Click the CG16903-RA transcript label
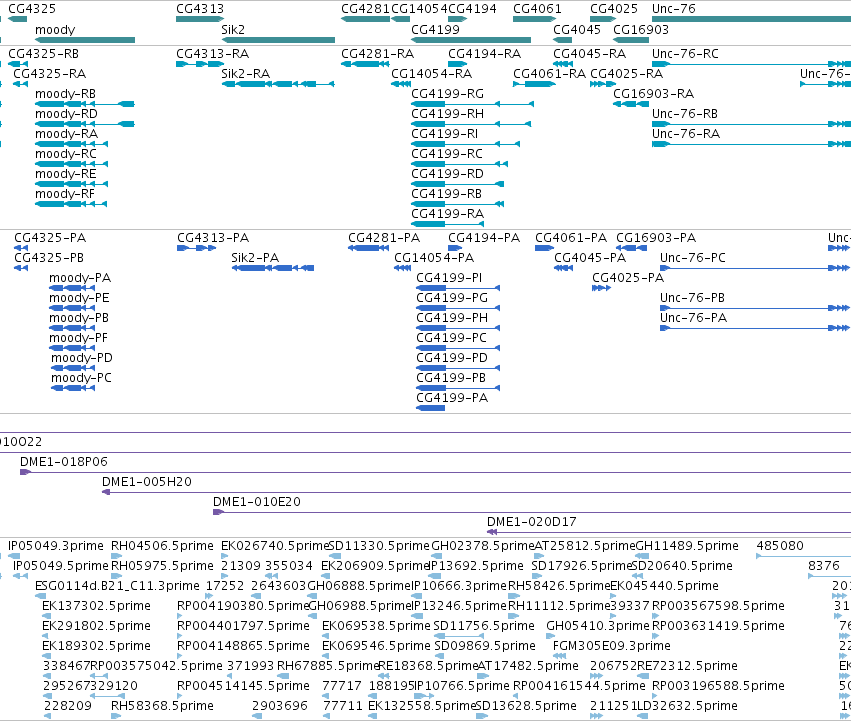 click(x=653, y=94)
